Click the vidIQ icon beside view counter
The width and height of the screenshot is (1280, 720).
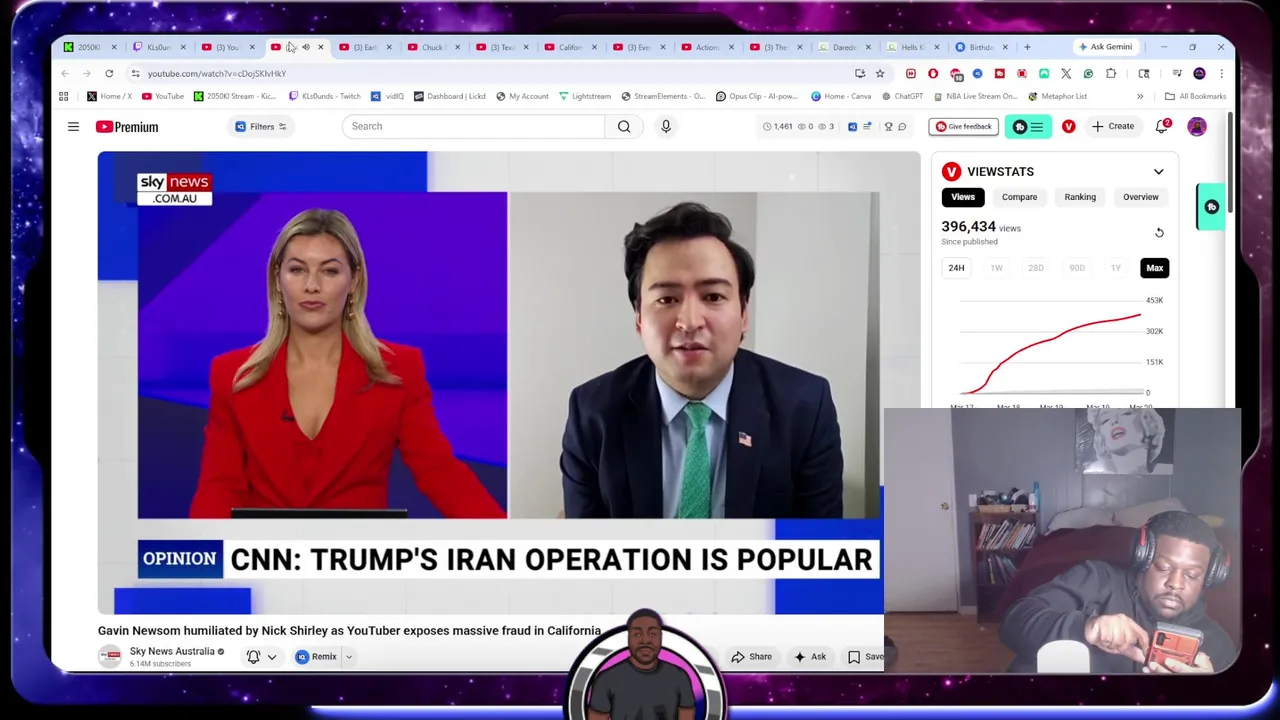pyautogui.click(x=852, y=126)
